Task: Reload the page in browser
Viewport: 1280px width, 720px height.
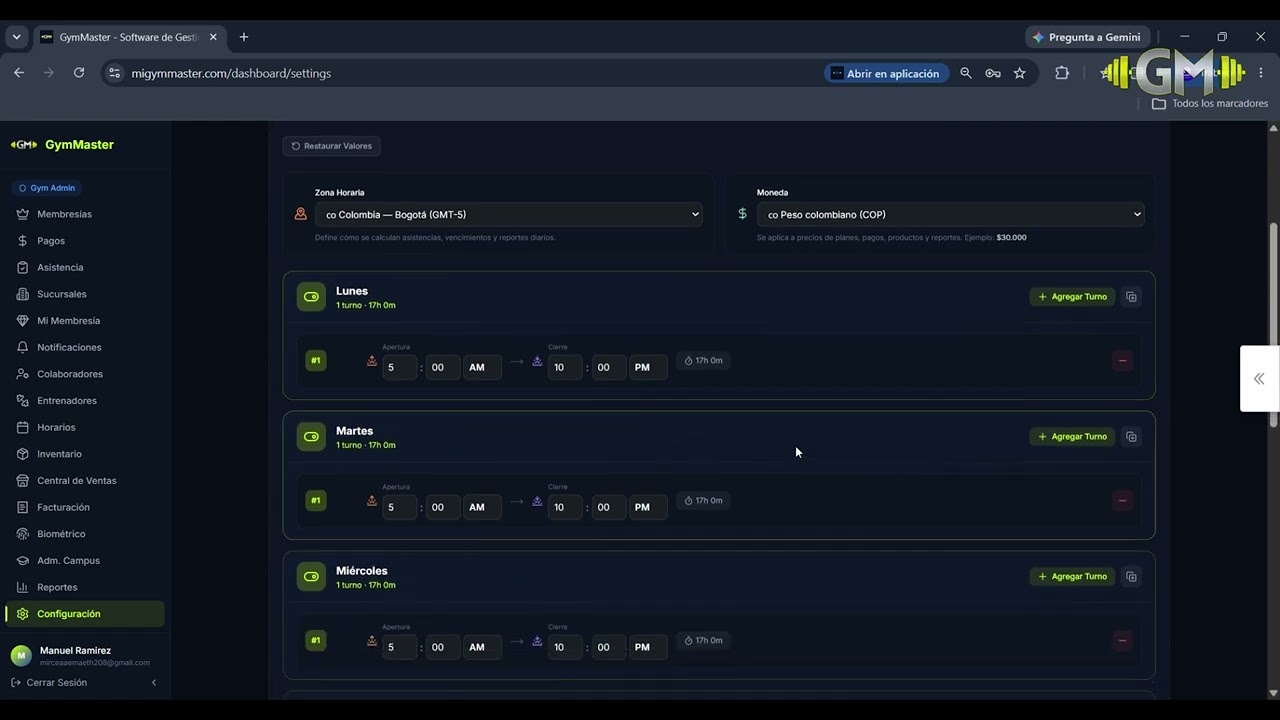Action: coord(79,73)
